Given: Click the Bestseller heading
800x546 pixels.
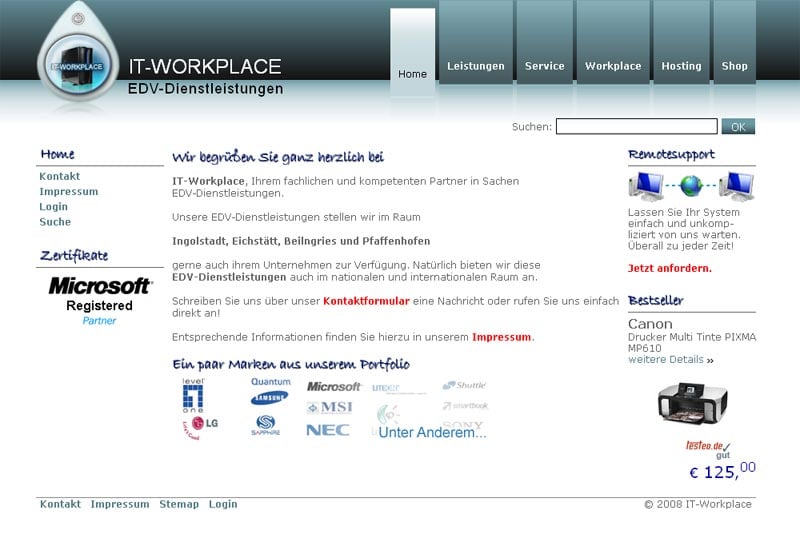Looking at the screenshot, I should coord(656,300).
